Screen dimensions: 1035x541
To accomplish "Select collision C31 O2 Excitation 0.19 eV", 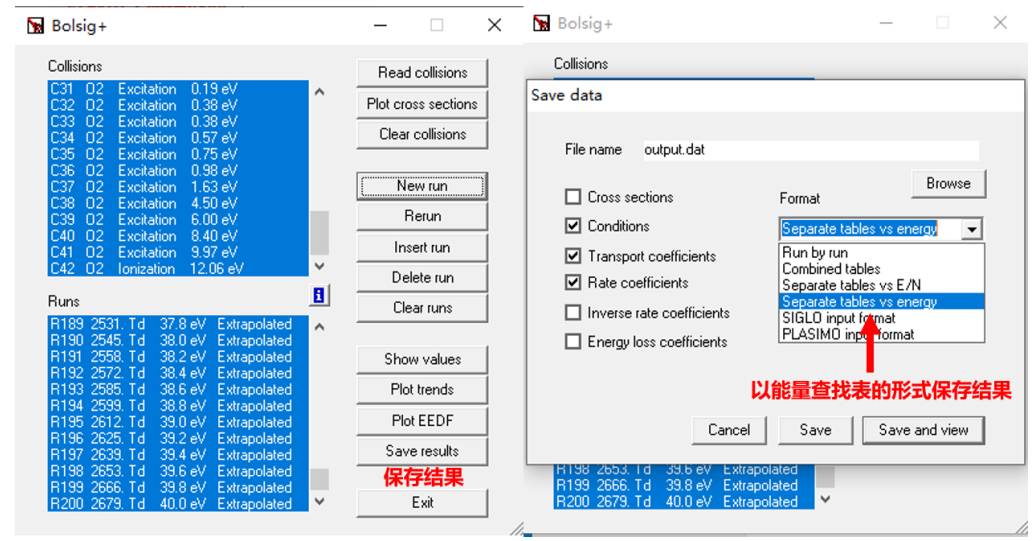I will click(x=178, y=89).
